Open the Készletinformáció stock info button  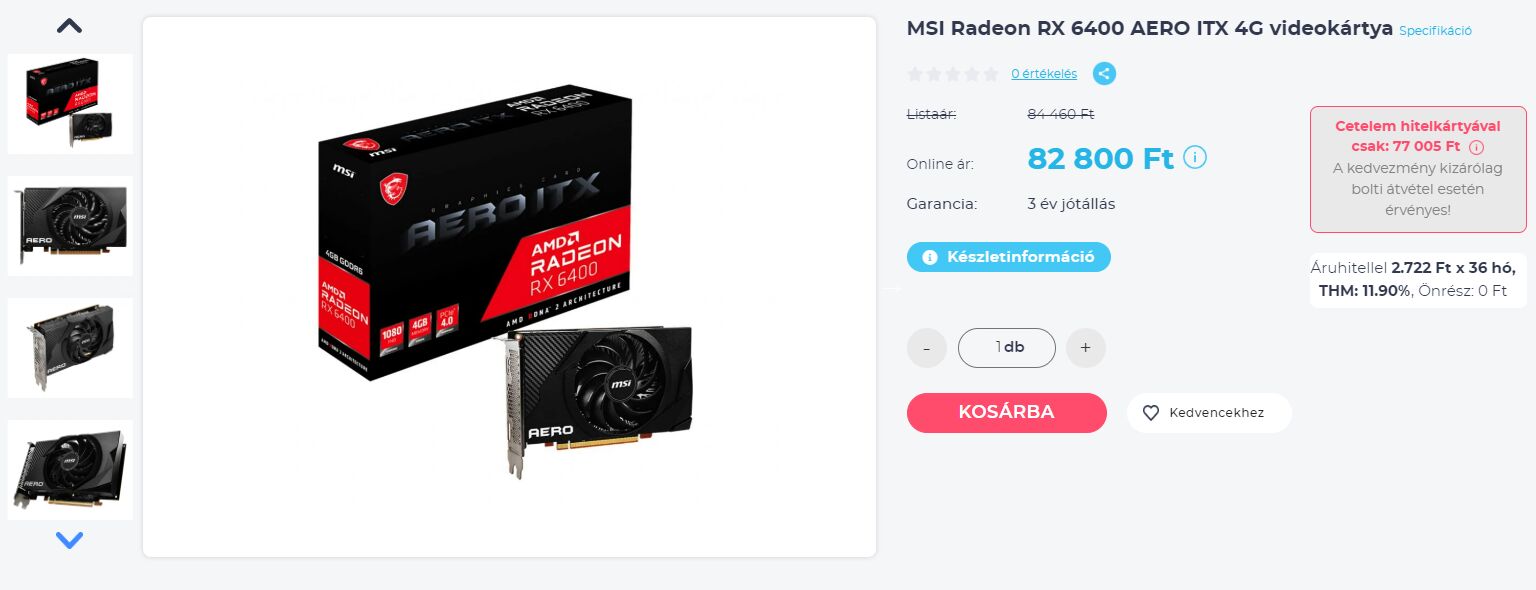point(1009,257)
